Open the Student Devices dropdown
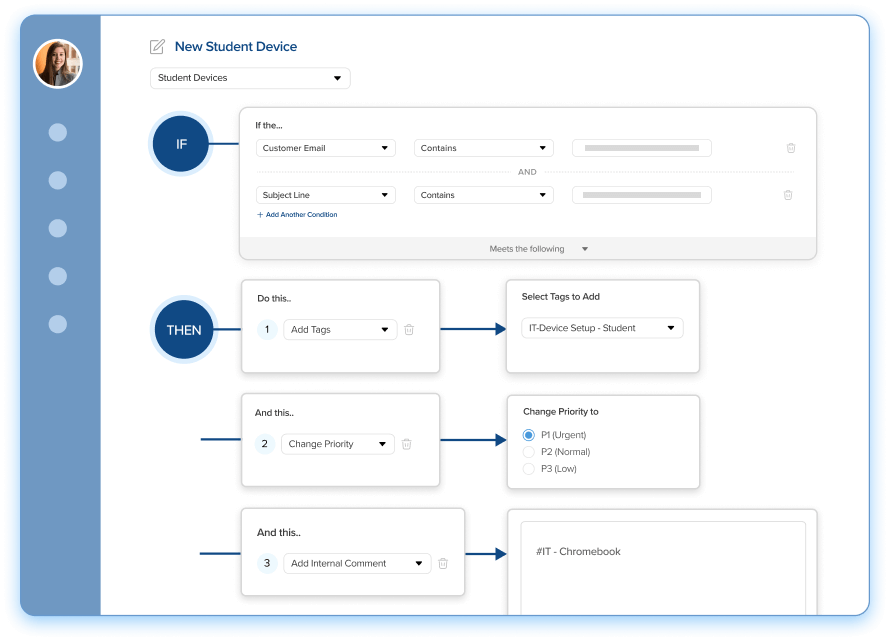This screenshot has width=890, height=641. coord(250,78)
